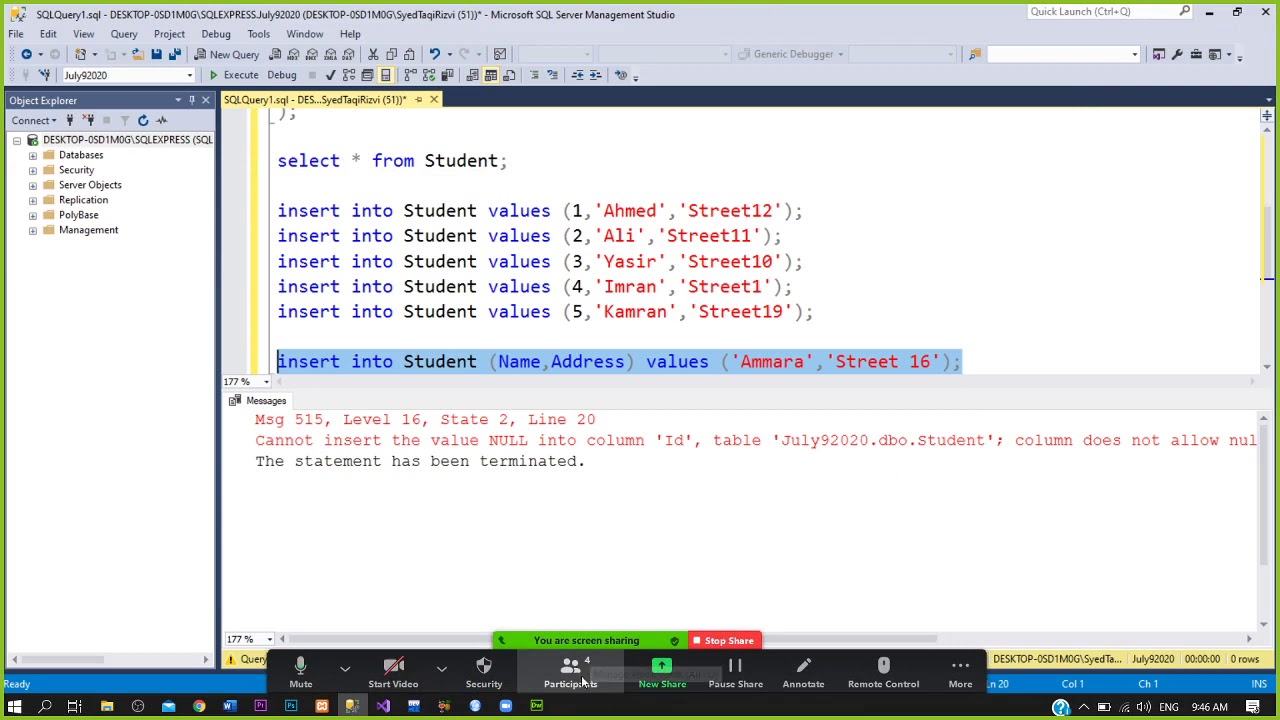Toggle IntelliSense Enabled button
The width and height of the screenshot is (1280, 720).
click(x=385, y=75)
